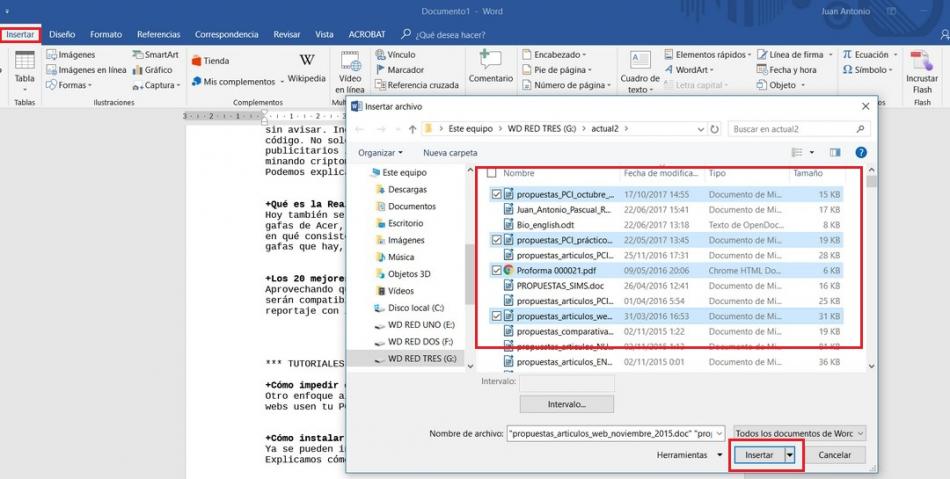Open the Captura screenshot menu
The image size is (950, 479).
coord(157,85)
